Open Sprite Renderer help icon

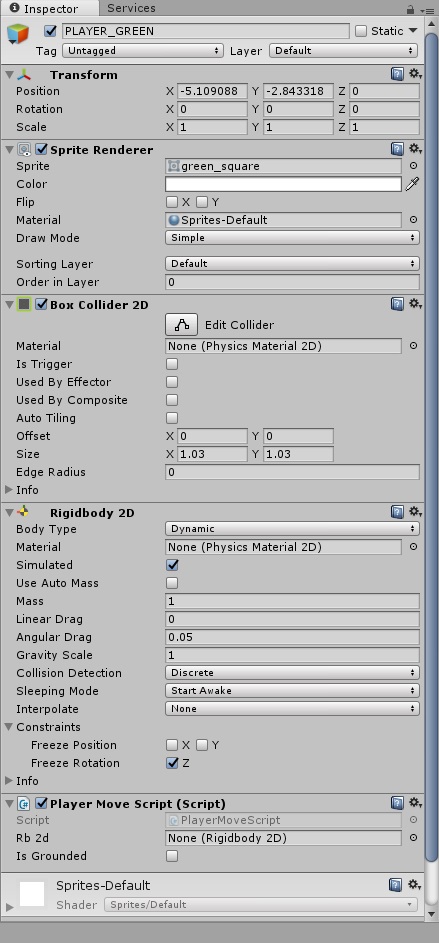397,149
